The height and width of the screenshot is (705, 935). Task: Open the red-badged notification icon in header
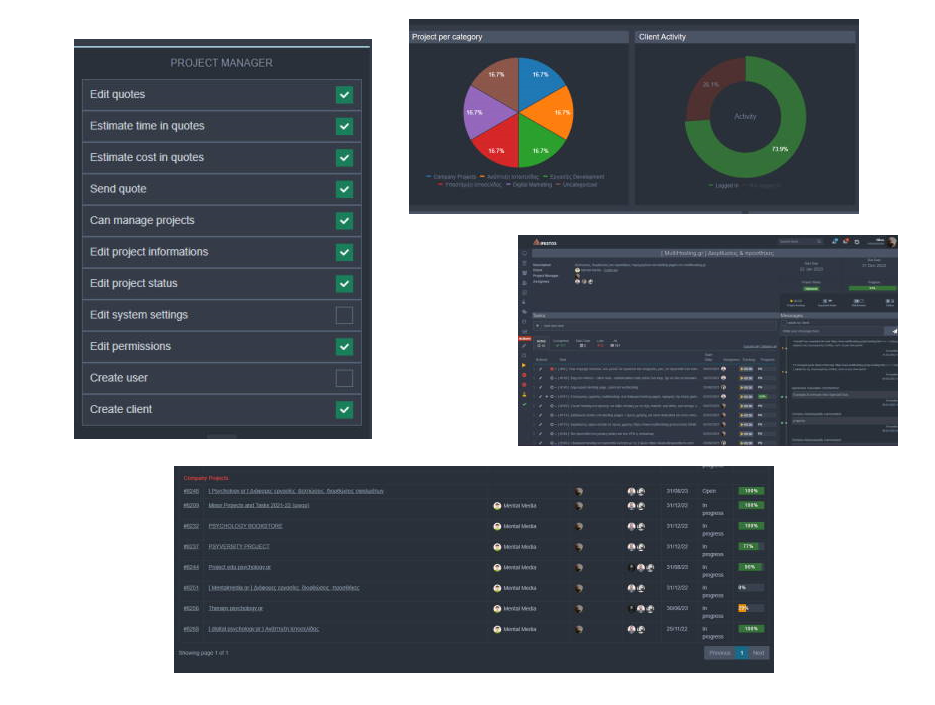pos(845,242)
